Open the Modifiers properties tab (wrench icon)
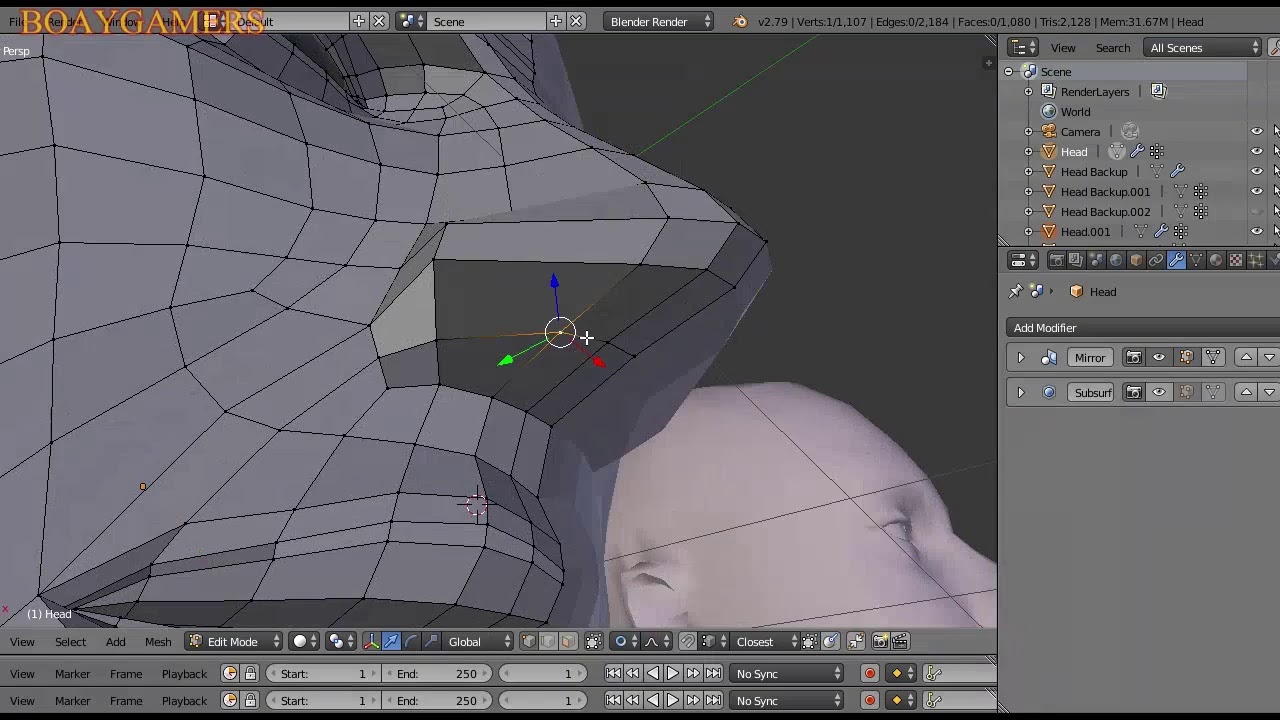This screenshot has width=1280, height=720. click(1176, 261)
